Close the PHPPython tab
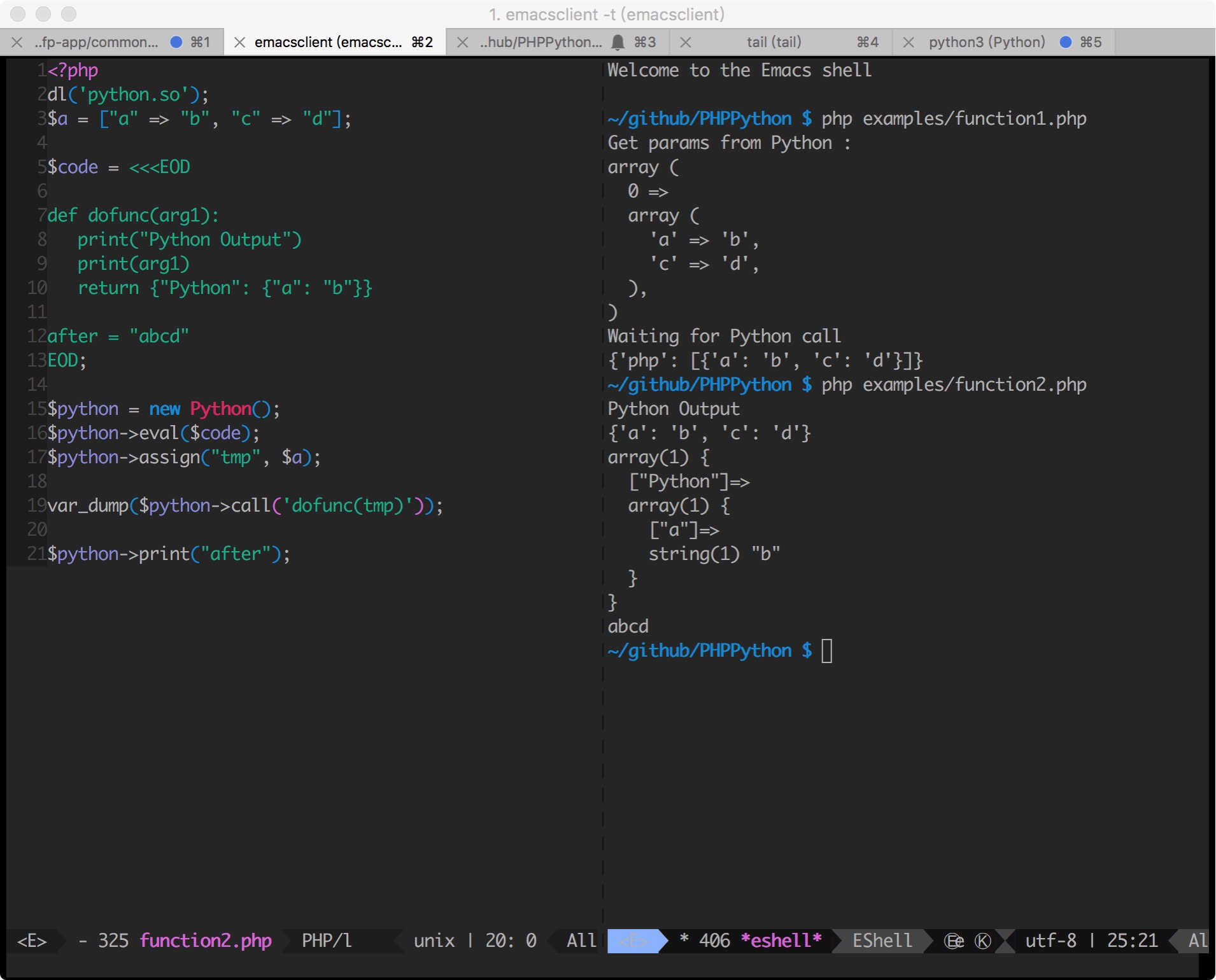Screen dimensions: 1216x980 [x=462, y=42]
